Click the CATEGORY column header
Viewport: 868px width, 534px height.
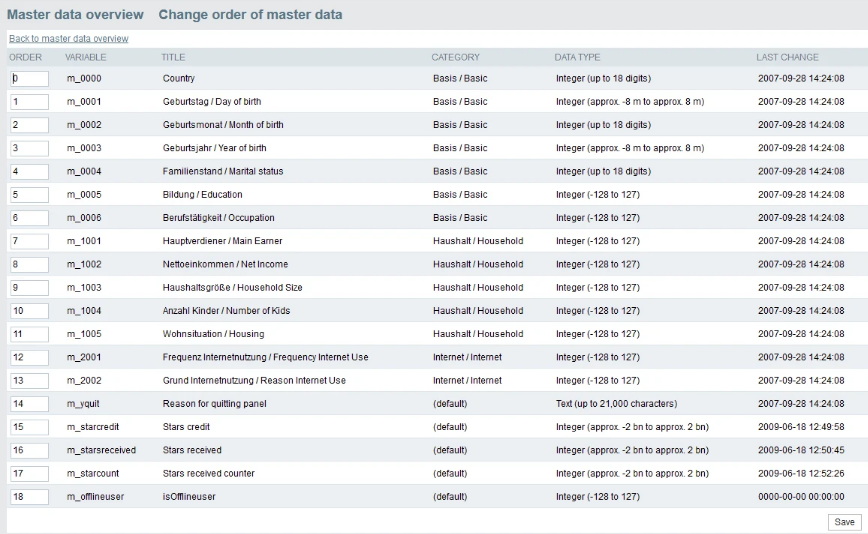coord(456,57)
